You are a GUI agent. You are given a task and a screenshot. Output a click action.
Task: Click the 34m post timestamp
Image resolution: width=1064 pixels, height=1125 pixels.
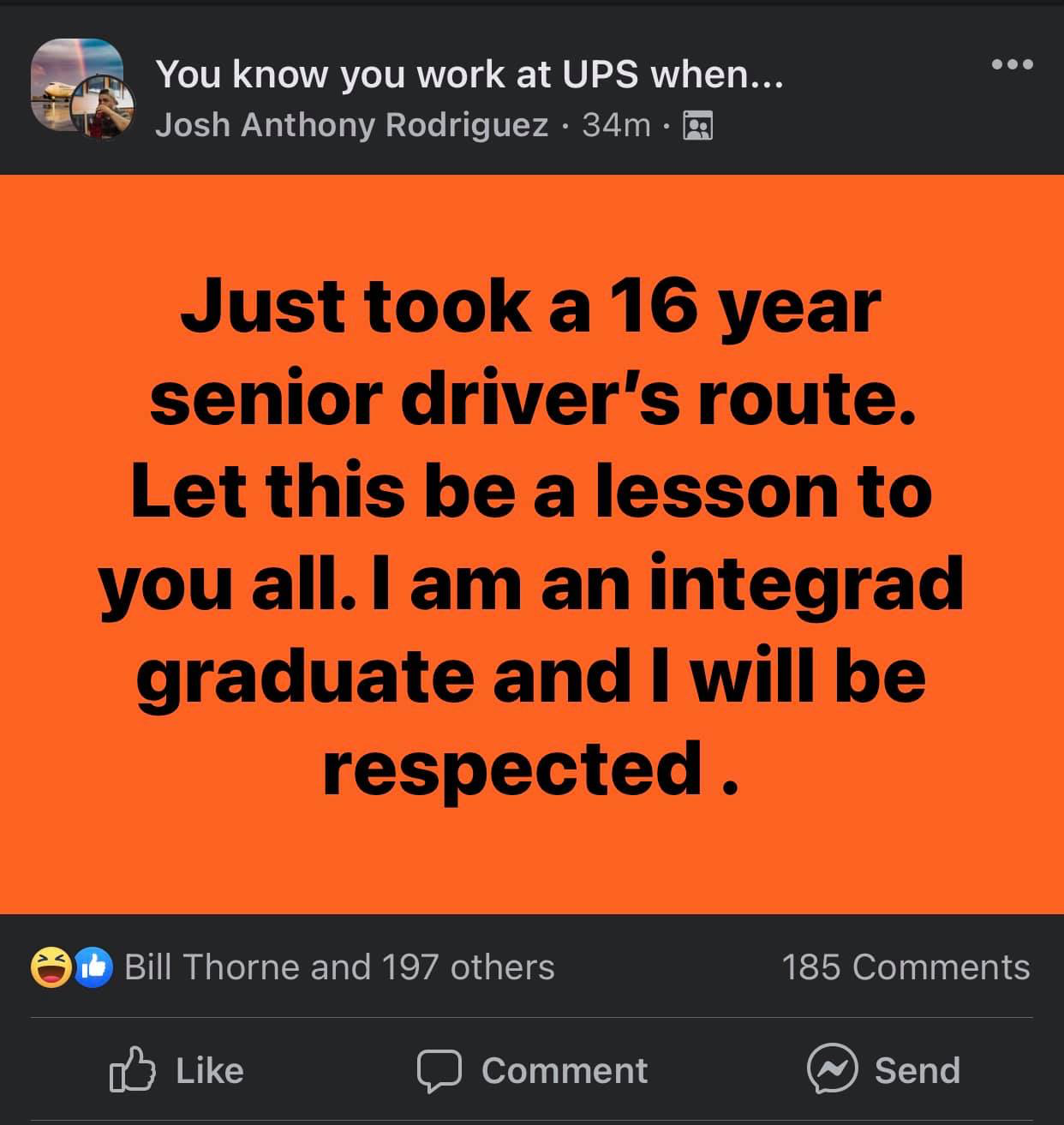point(617,125)
